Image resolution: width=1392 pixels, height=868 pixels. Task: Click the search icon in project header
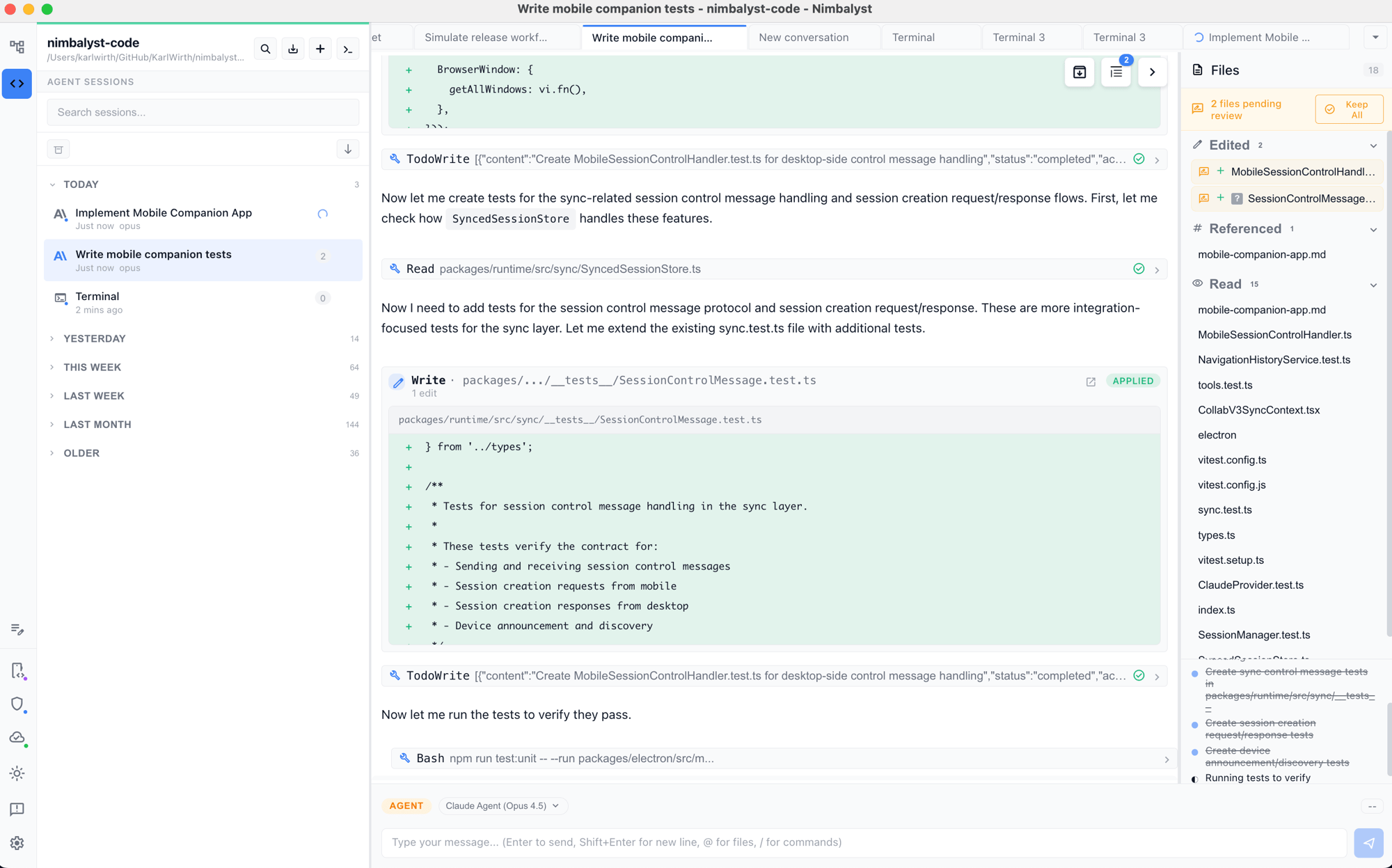265,49
